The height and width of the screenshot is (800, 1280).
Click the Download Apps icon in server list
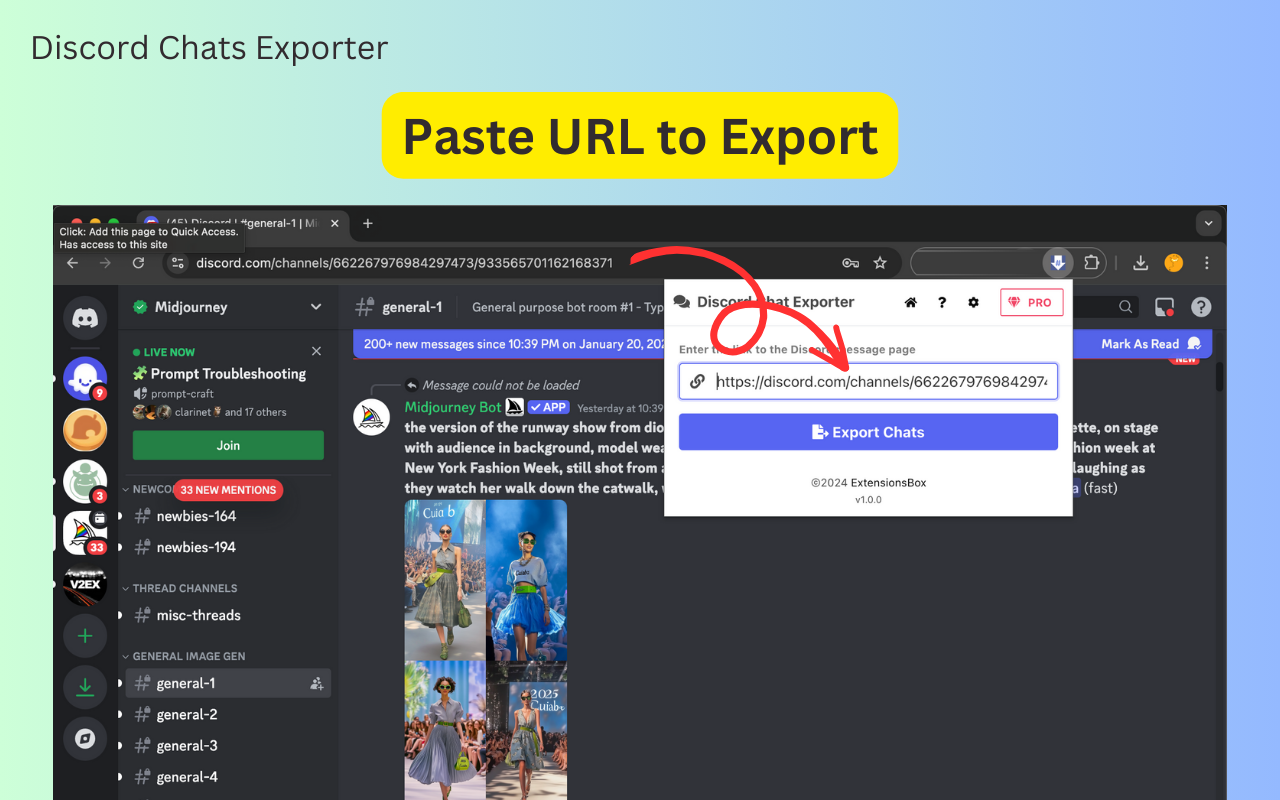tap(85, 687)
